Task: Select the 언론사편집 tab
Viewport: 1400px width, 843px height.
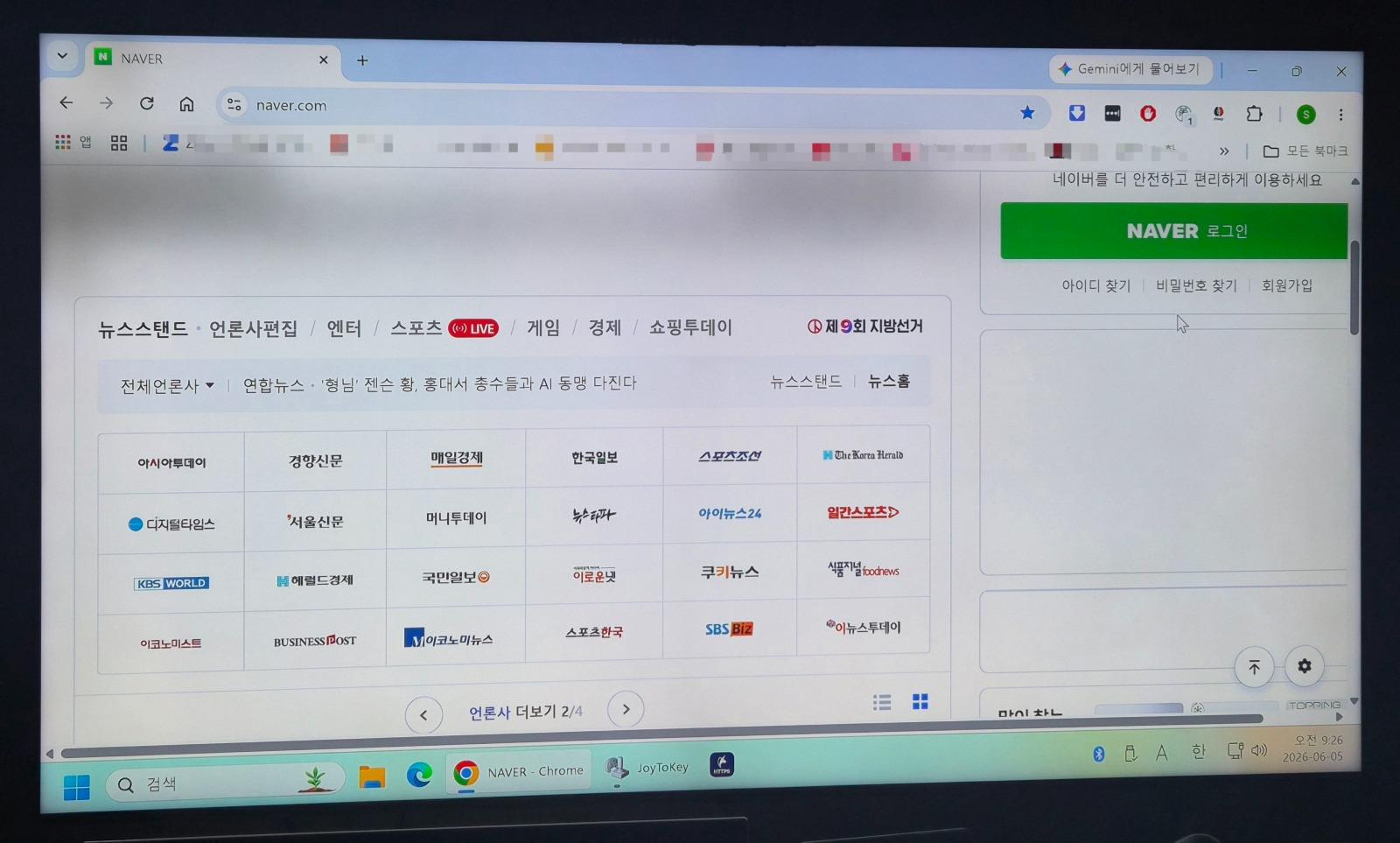Action: (x=253, y=329)
